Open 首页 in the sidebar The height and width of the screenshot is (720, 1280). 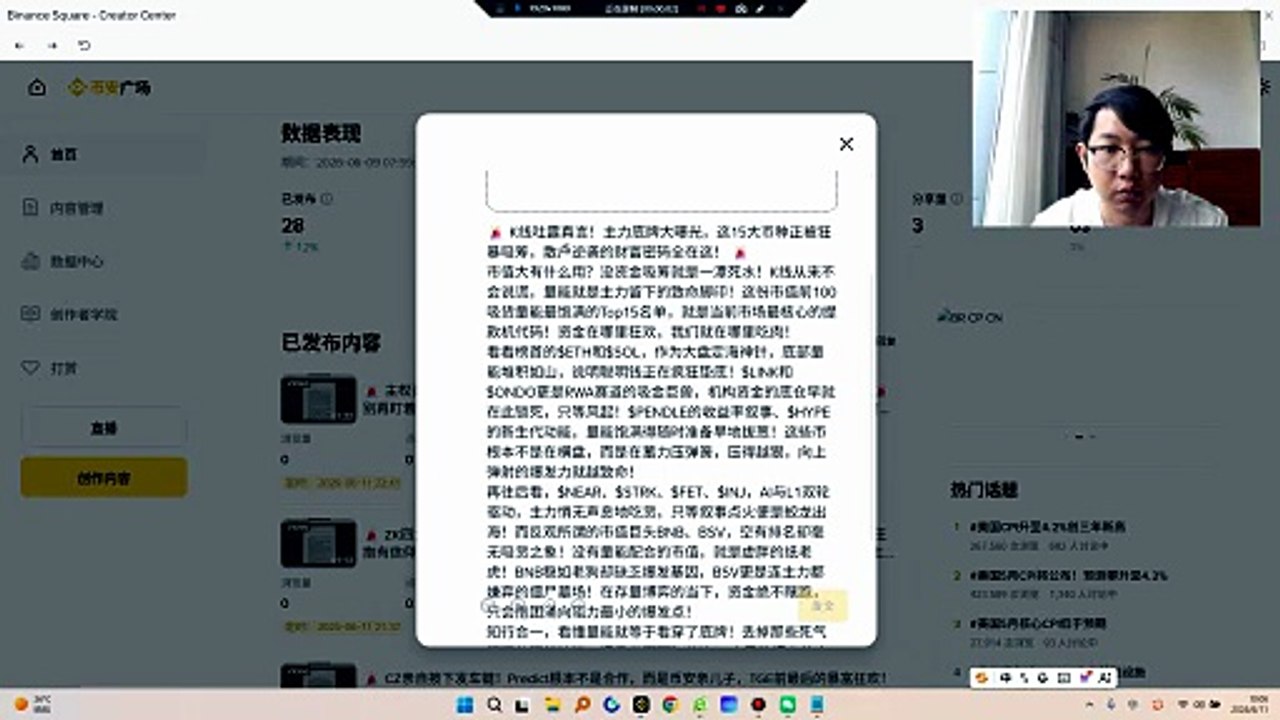[x=103, y=154]
